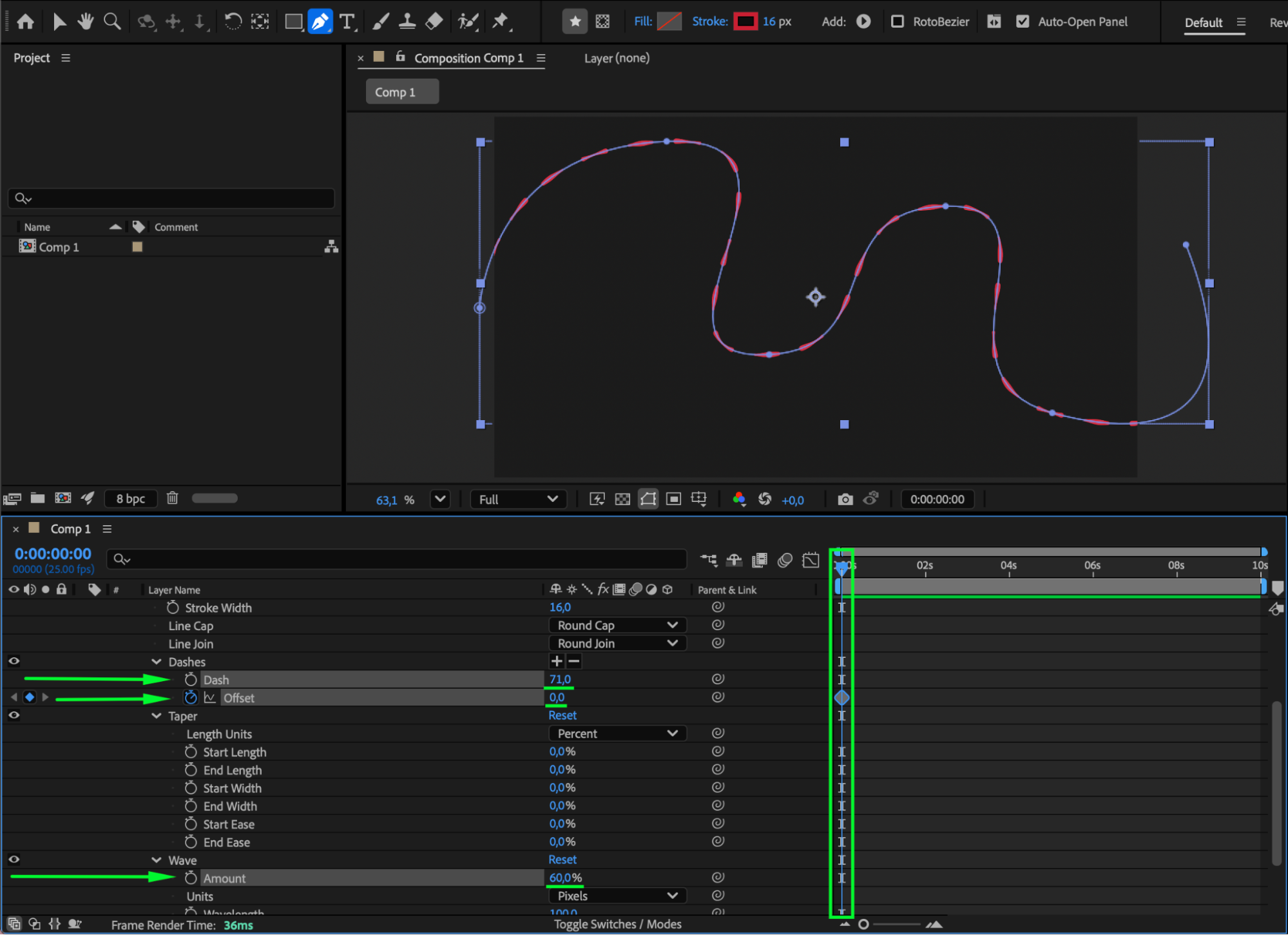Click the timeline layer search field
The width and height of the screenshot is (1288, 935).
coord(396,559)
